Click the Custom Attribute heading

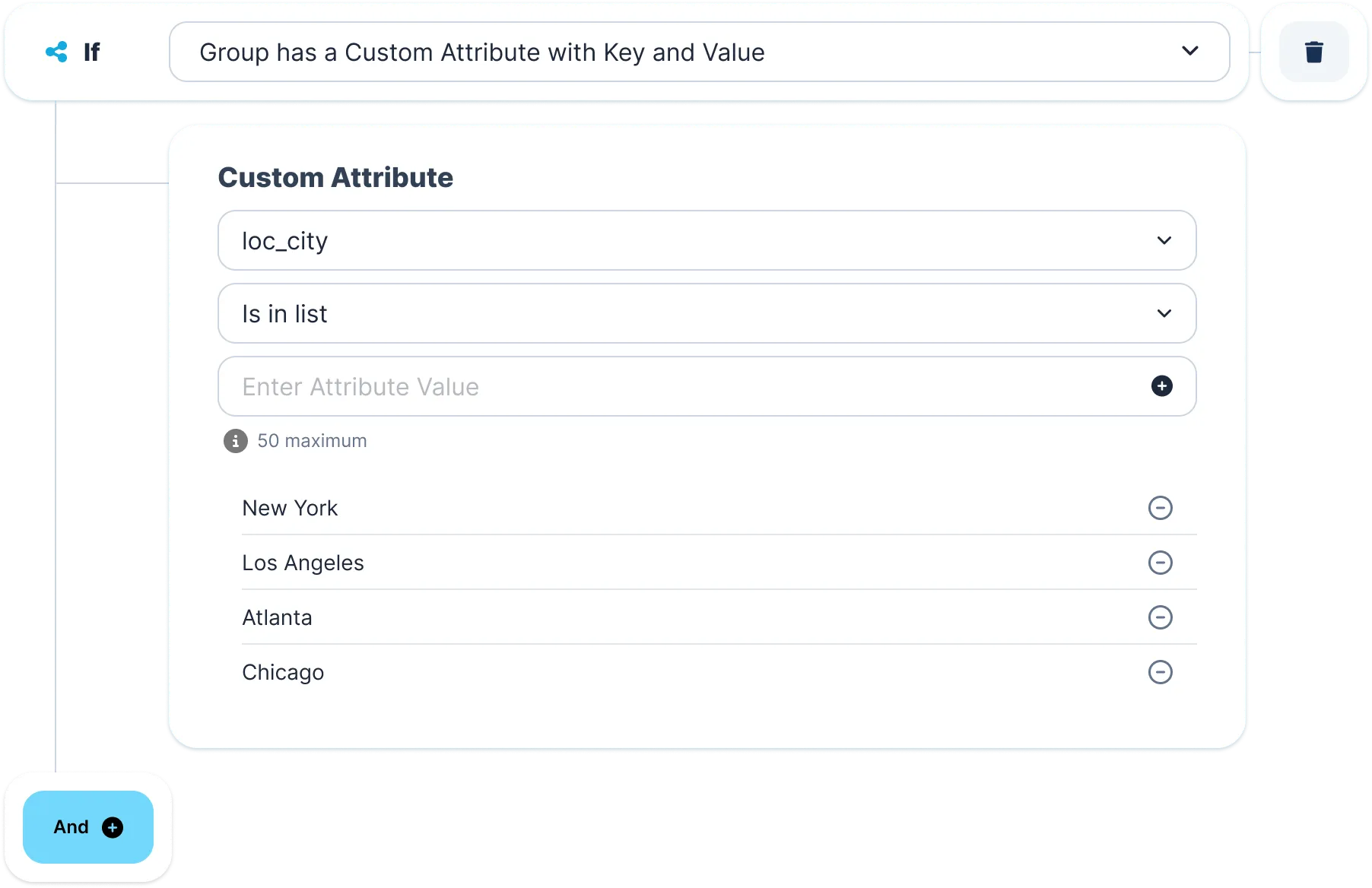[x=335, y=177]
